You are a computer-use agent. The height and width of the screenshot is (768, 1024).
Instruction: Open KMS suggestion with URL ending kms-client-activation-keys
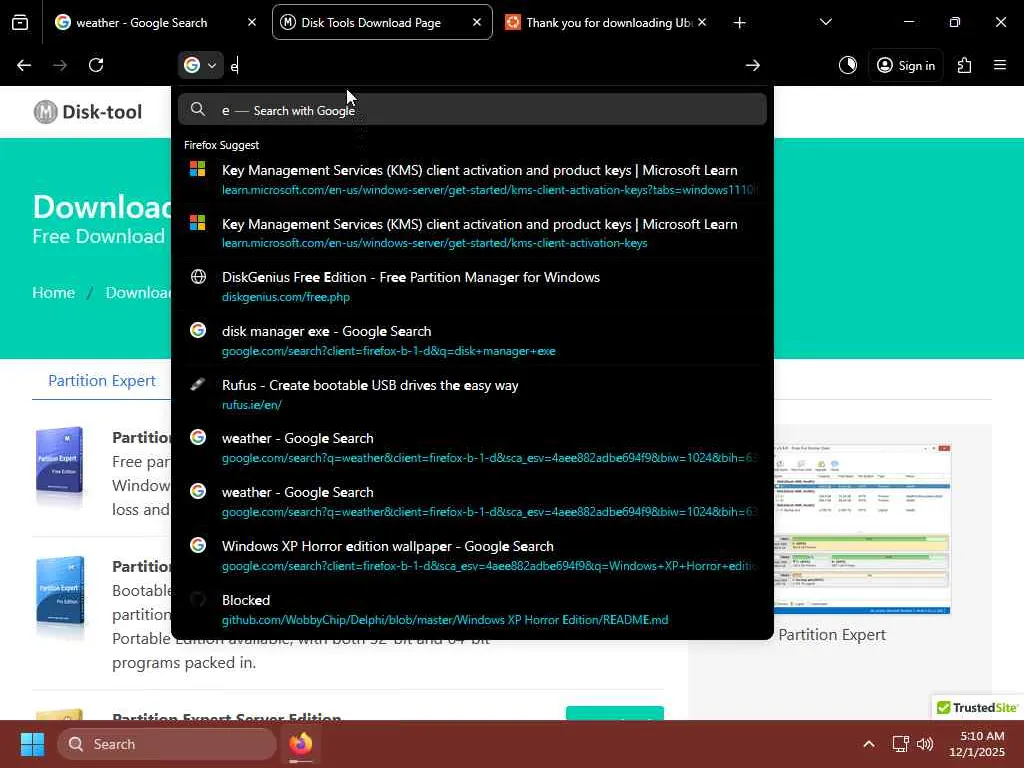click(x=472, y=232)
